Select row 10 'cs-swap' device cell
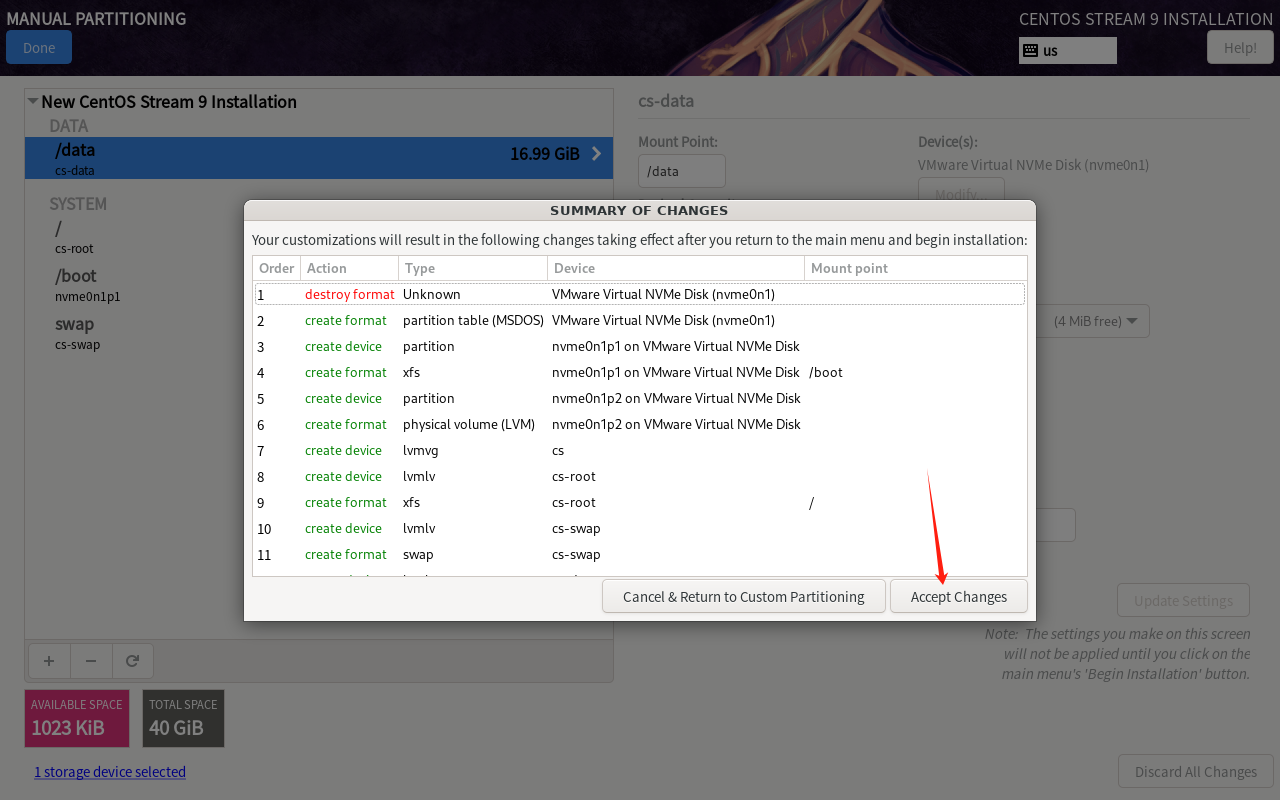Image resolution: width=1280 pixels, height=800 pixels. [x=576, y=528]
